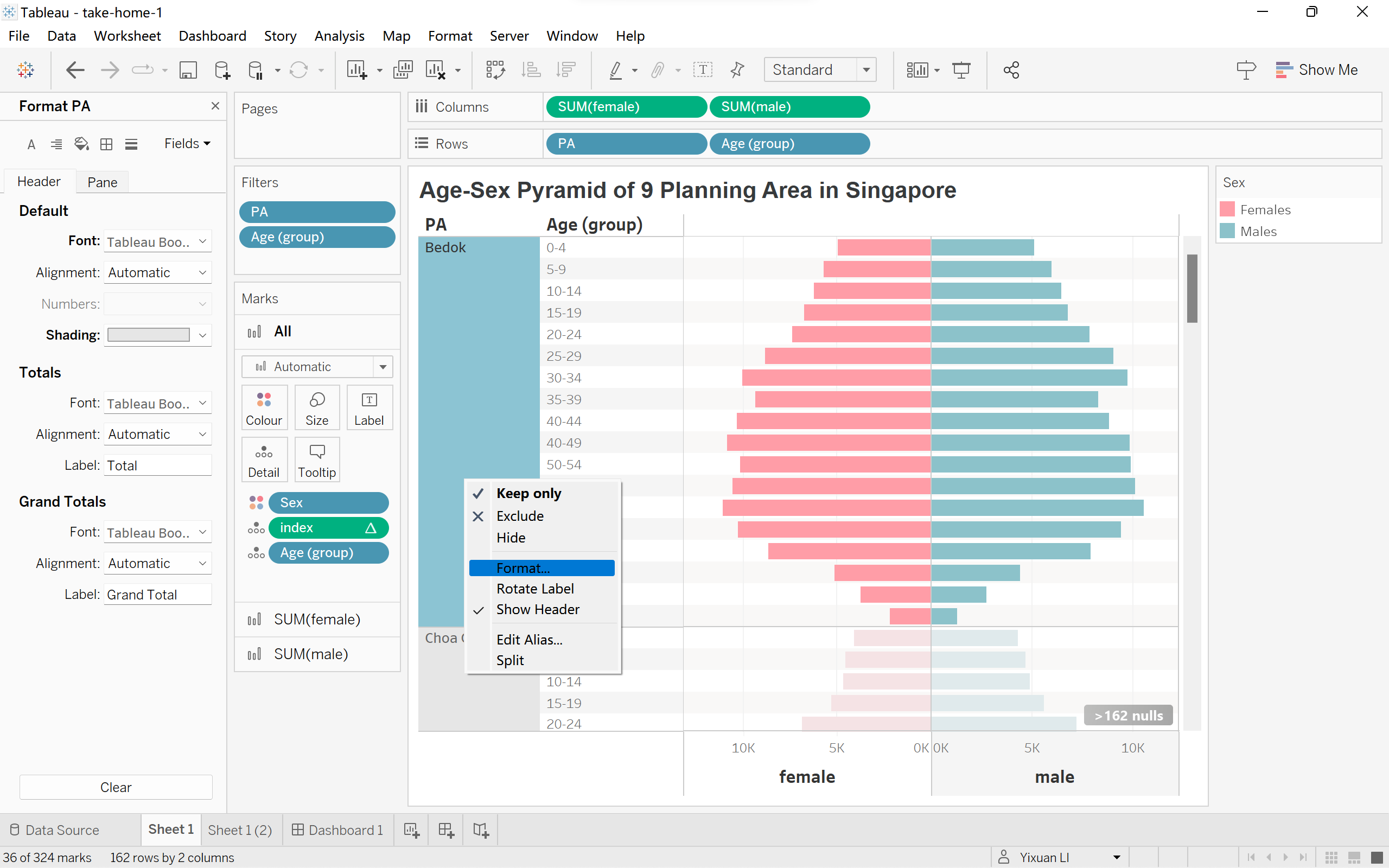Toggle Keep only in context menu
This screenshot has width=1389, height=868.
(x=528, y=493)
